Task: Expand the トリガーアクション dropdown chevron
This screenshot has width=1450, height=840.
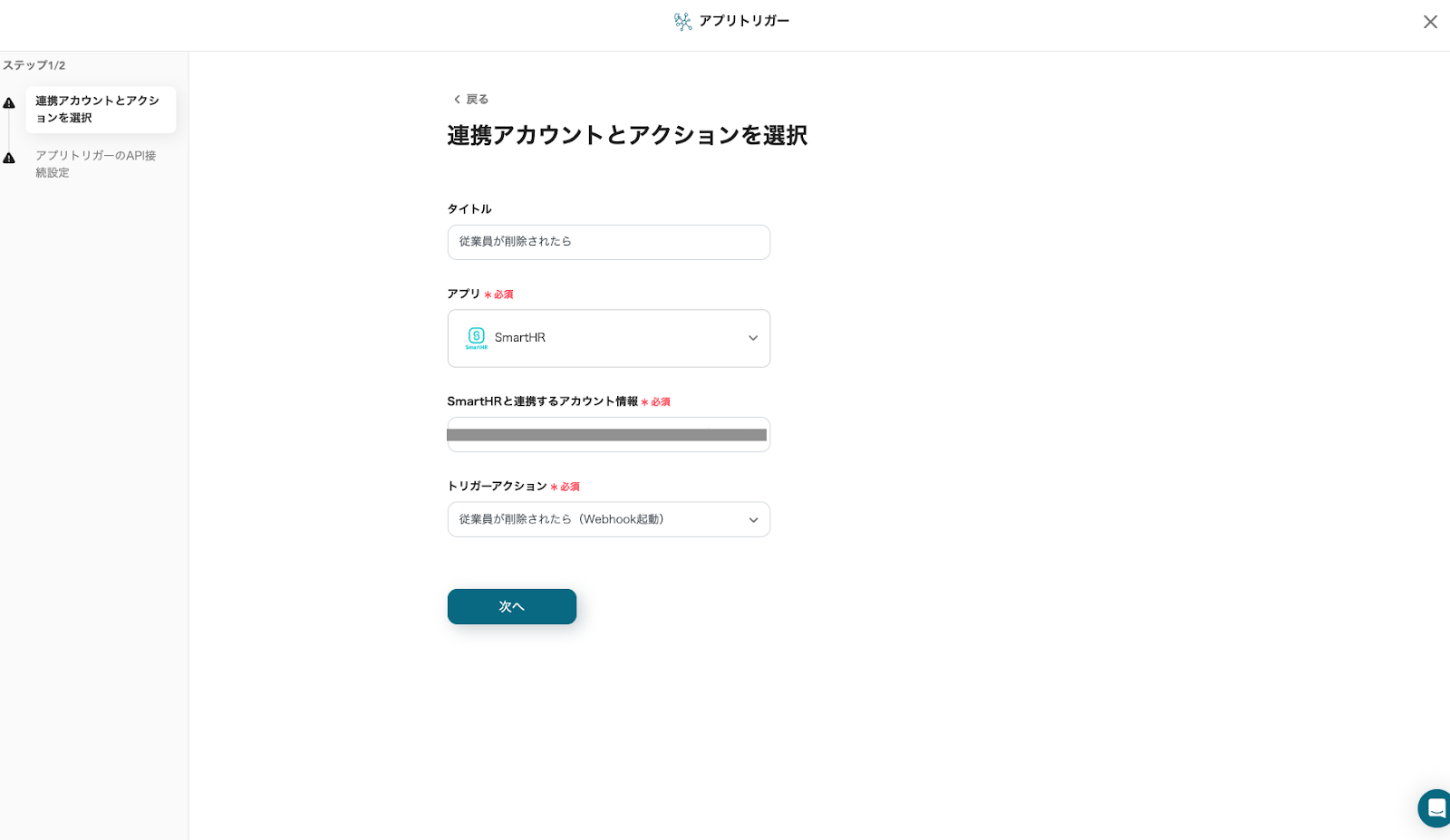Action: click(753, 520)
